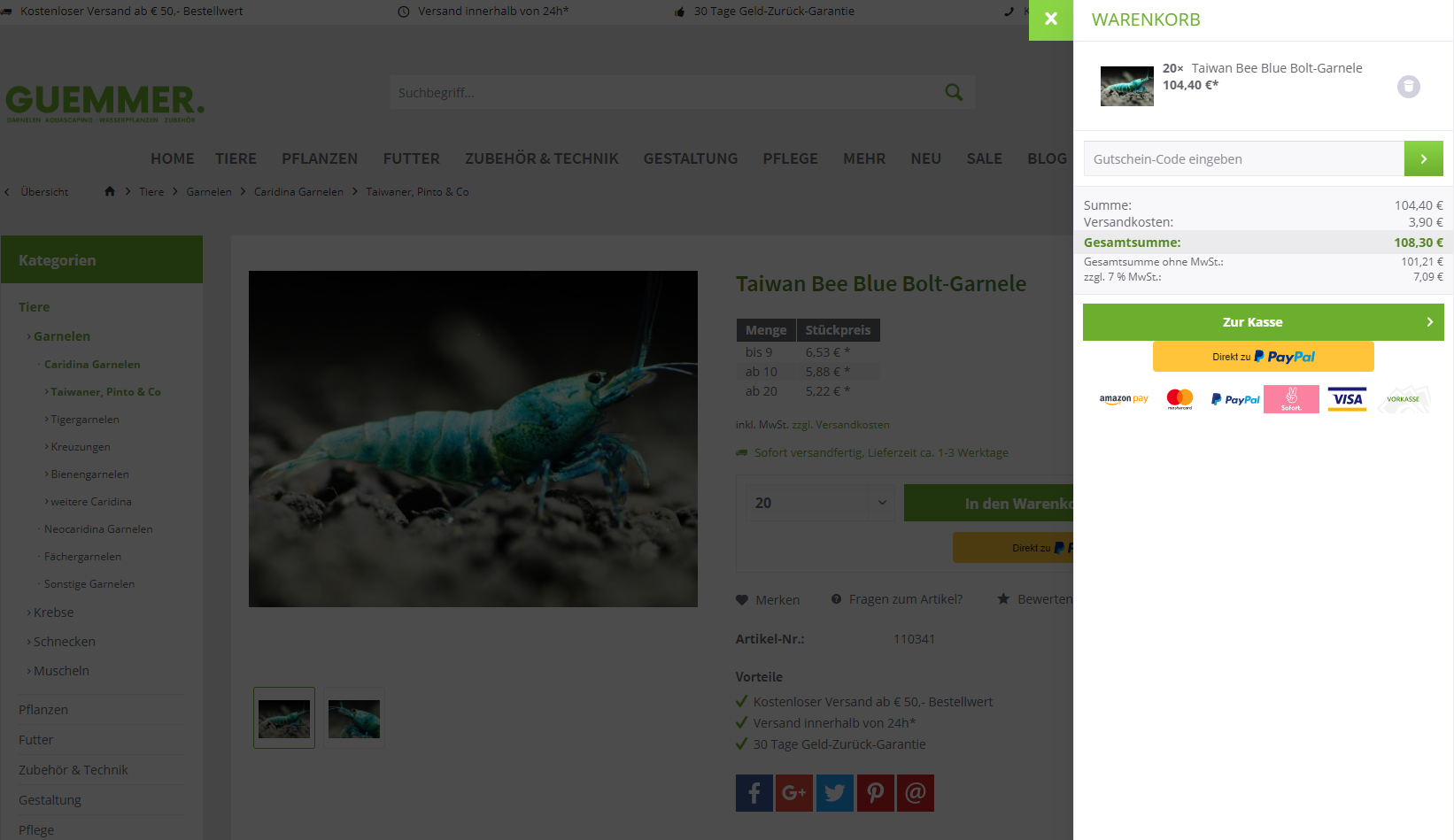Open the GESTALTUNG menu

click(x=691, y=158)
